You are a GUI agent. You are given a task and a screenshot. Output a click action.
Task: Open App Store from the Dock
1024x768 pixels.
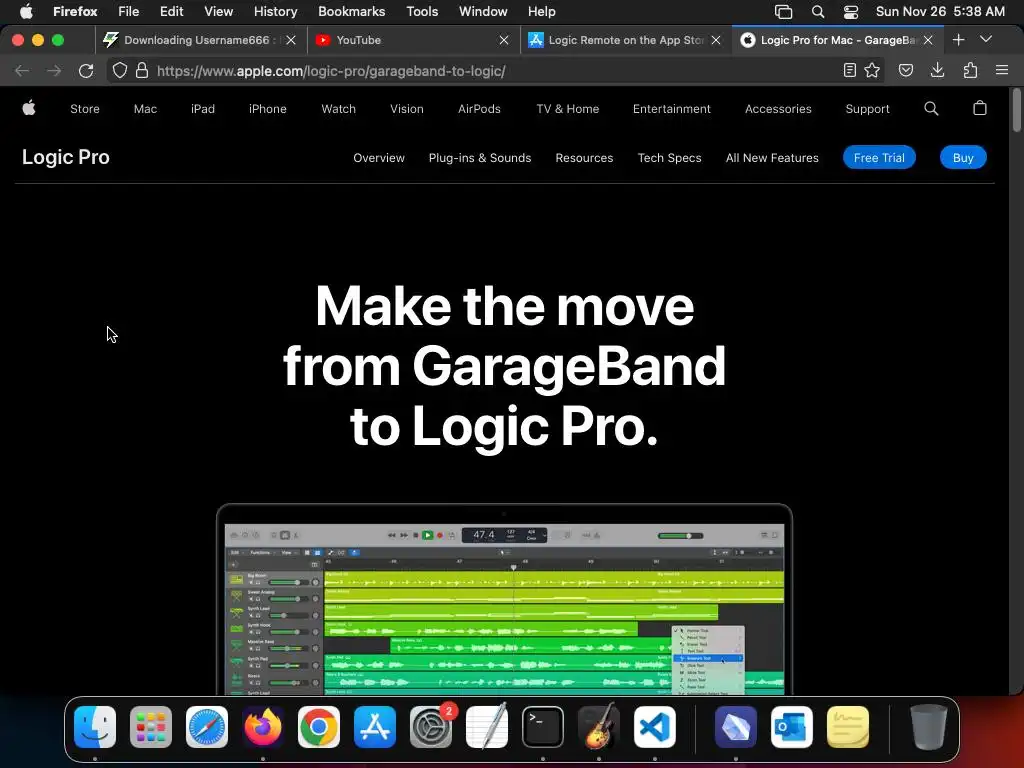375,727
